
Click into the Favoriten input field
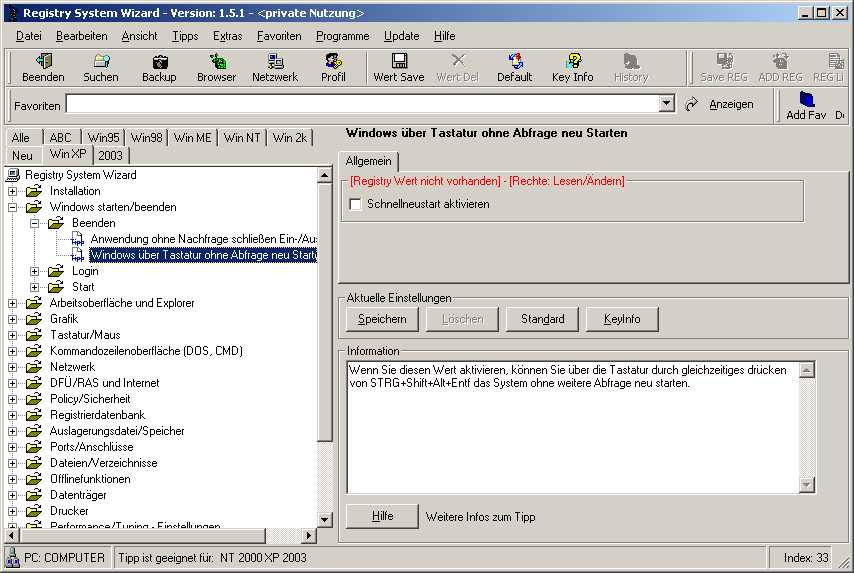(363, 103)
